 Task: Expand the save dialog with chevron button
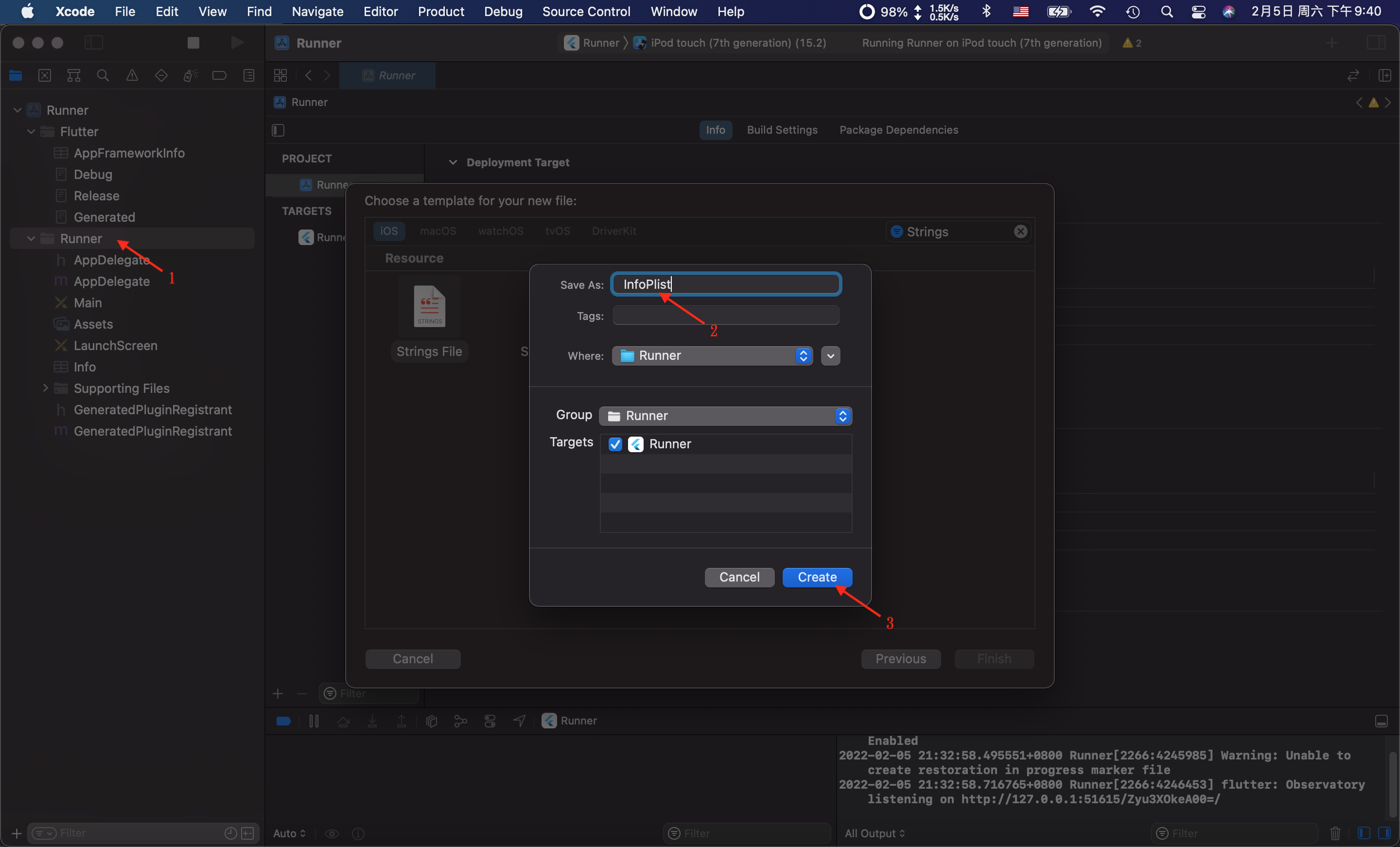(830, 356)
